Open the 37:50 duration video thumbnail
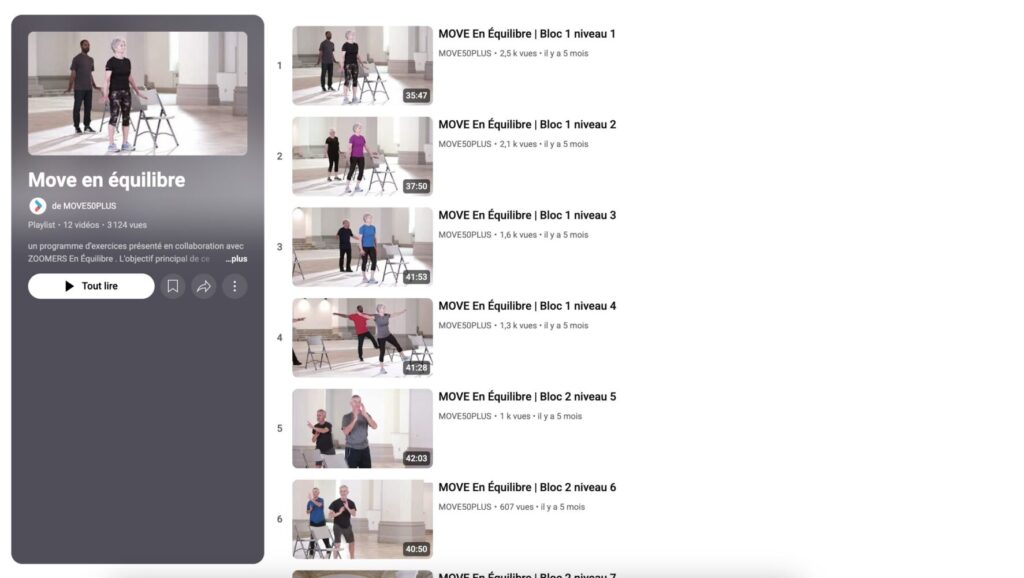Viewport: 1024px width, 578px height. click(x=362, y=156)
